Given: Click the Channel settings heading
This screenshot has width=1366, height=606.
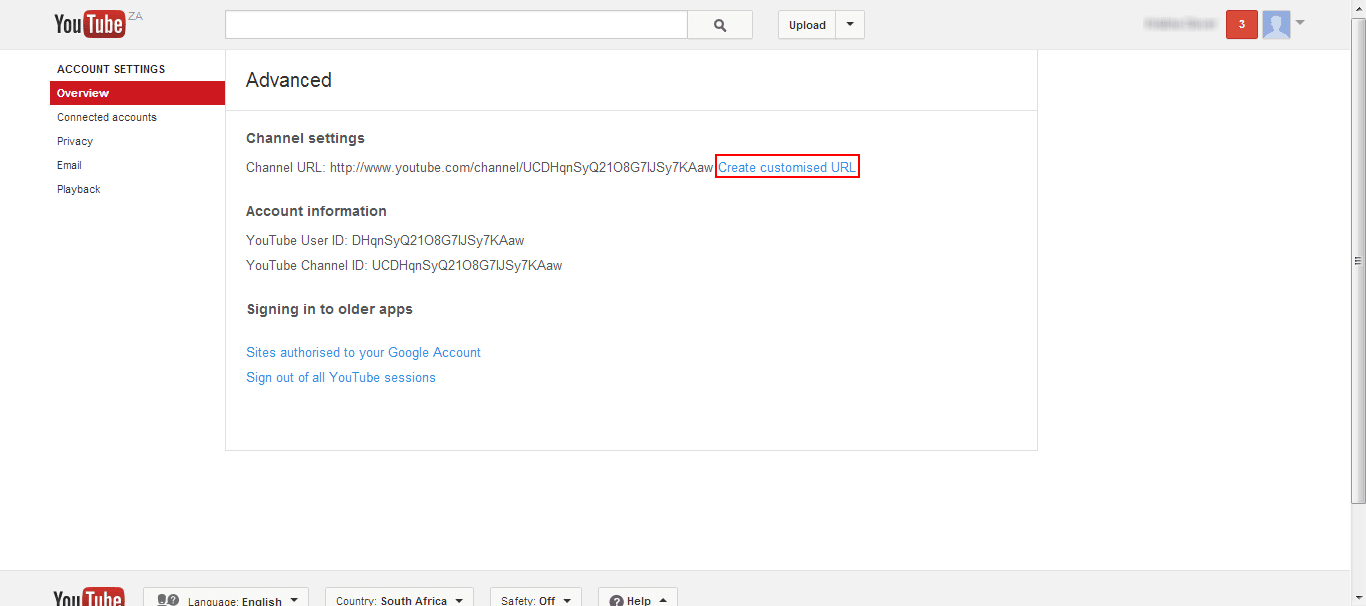Looking at the screenshot, I should click(305, 138).
